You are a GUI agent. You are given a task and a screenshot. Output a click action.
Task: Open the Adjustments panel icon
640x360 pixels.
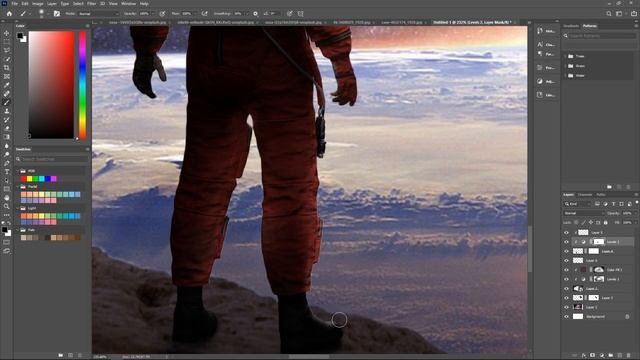(x=540, y=81)
